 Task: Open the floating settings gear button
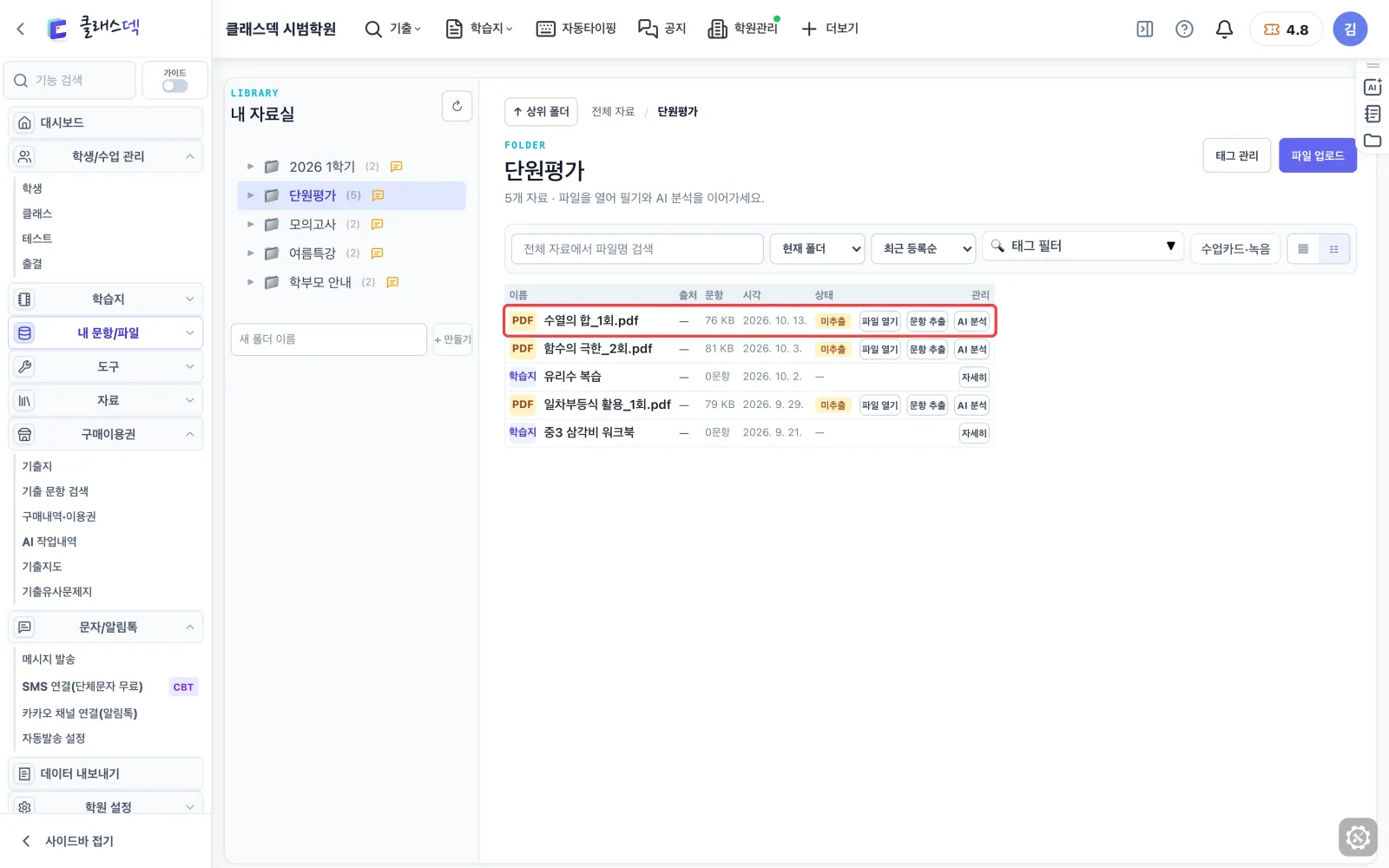1358,838
